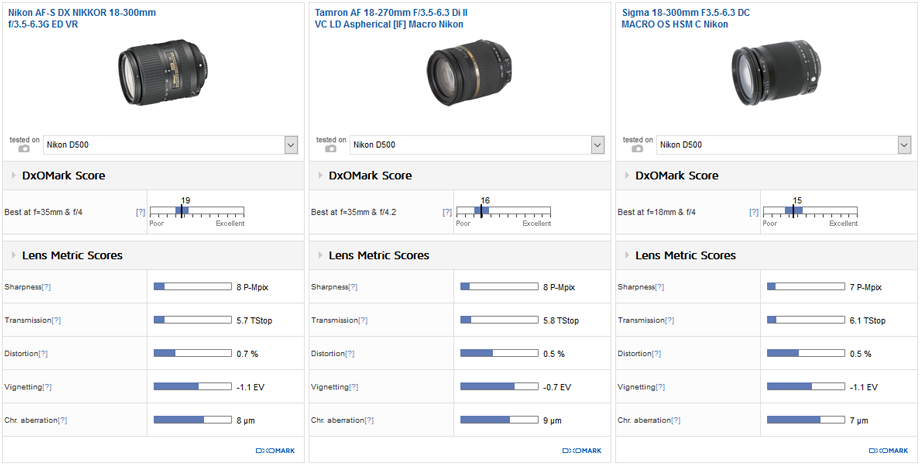920x465 pixels.
Task: Click 'Best at f=35mm & f/4.2' text
Action: [354, 212]
